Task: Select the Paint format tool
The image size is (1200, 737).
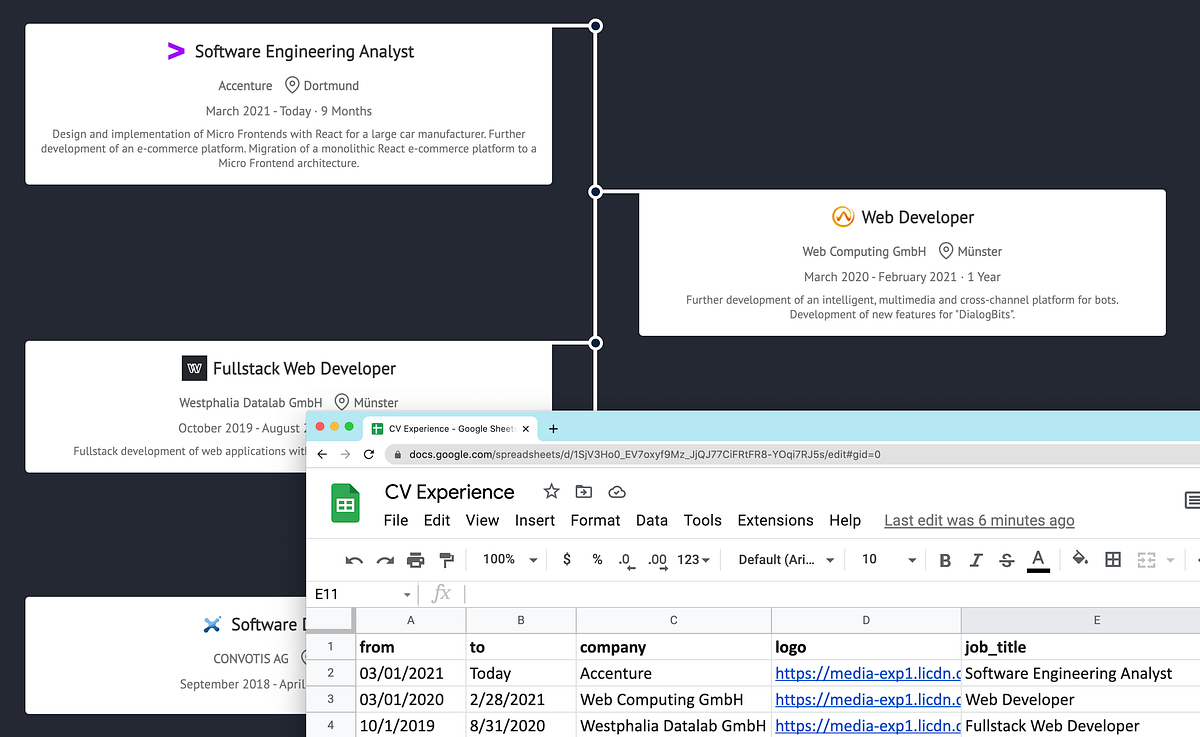Action: coord(446,560)
